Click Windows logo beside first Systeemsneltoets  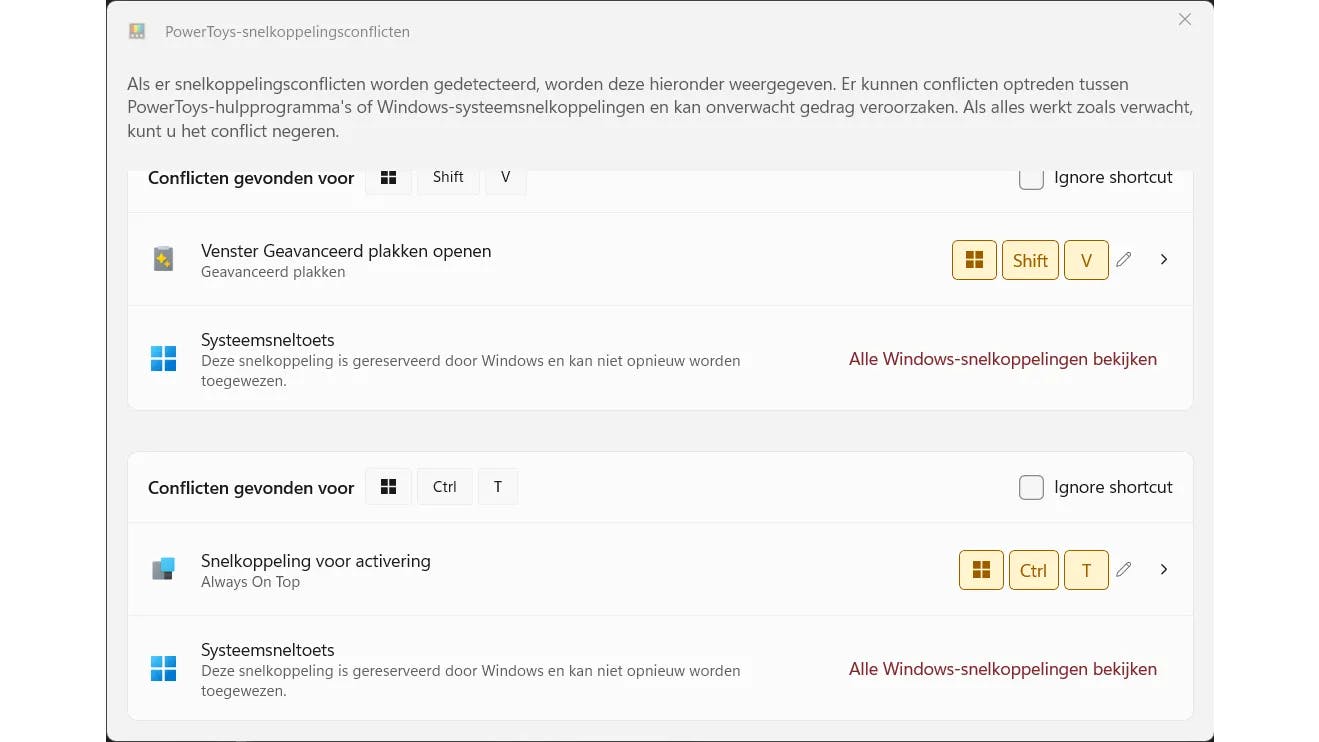(163, 358)
